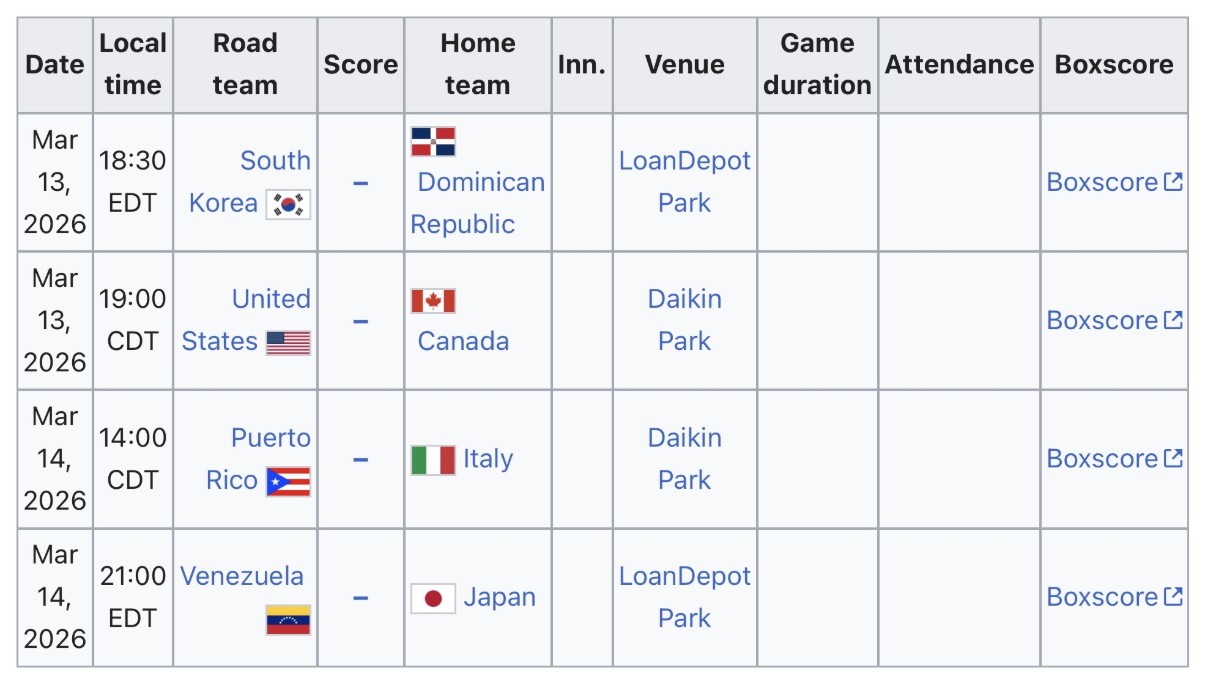Click the Puerto Rico flag icon
Screen dimensions: 1205x685
point(288,482)
